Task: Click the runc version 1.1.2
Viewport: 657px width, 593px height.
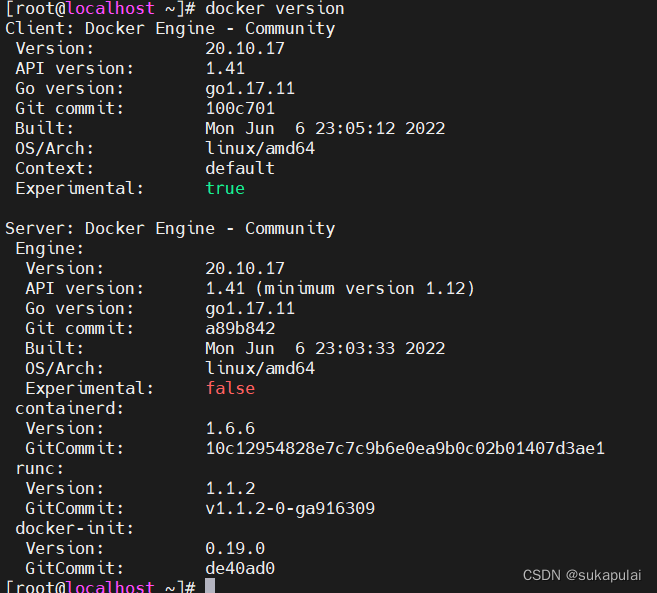Action: [230, 488]
